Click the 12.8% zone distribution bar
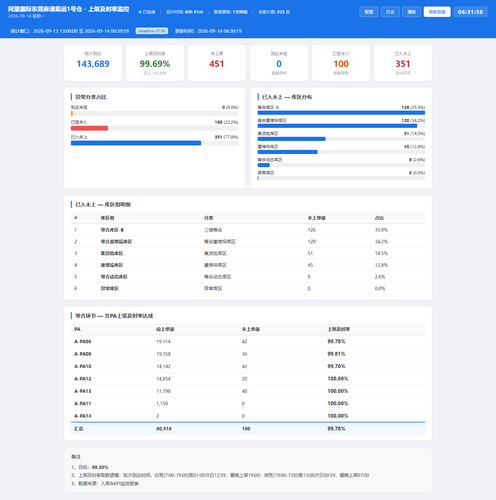This screenshot has width=496, height=500. coord(288,152)
